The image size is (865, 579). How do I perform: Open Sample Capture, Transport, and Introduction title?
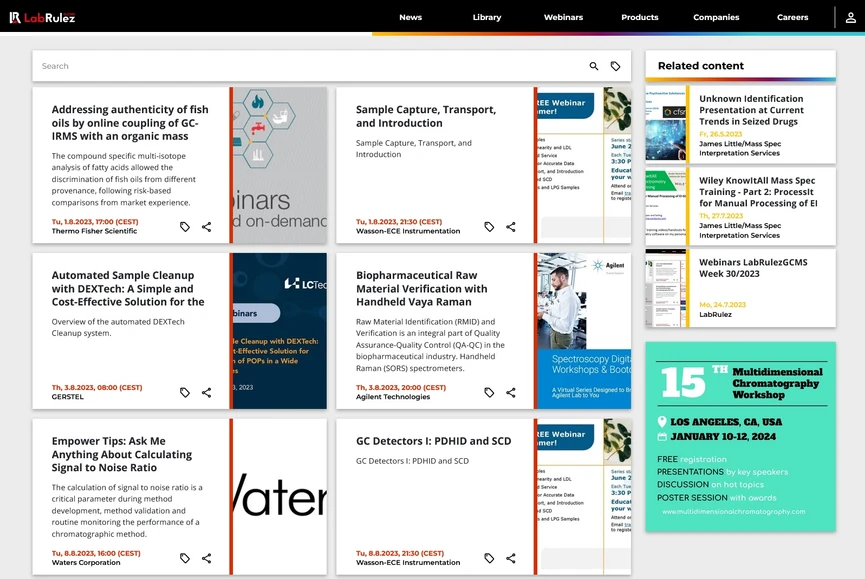(426, 116)
